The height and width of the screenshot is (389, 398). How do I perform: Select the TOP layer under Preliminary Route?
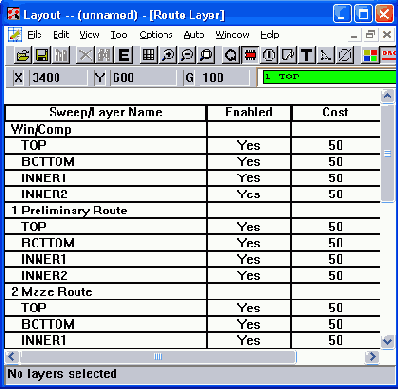[x=106, y=227]
